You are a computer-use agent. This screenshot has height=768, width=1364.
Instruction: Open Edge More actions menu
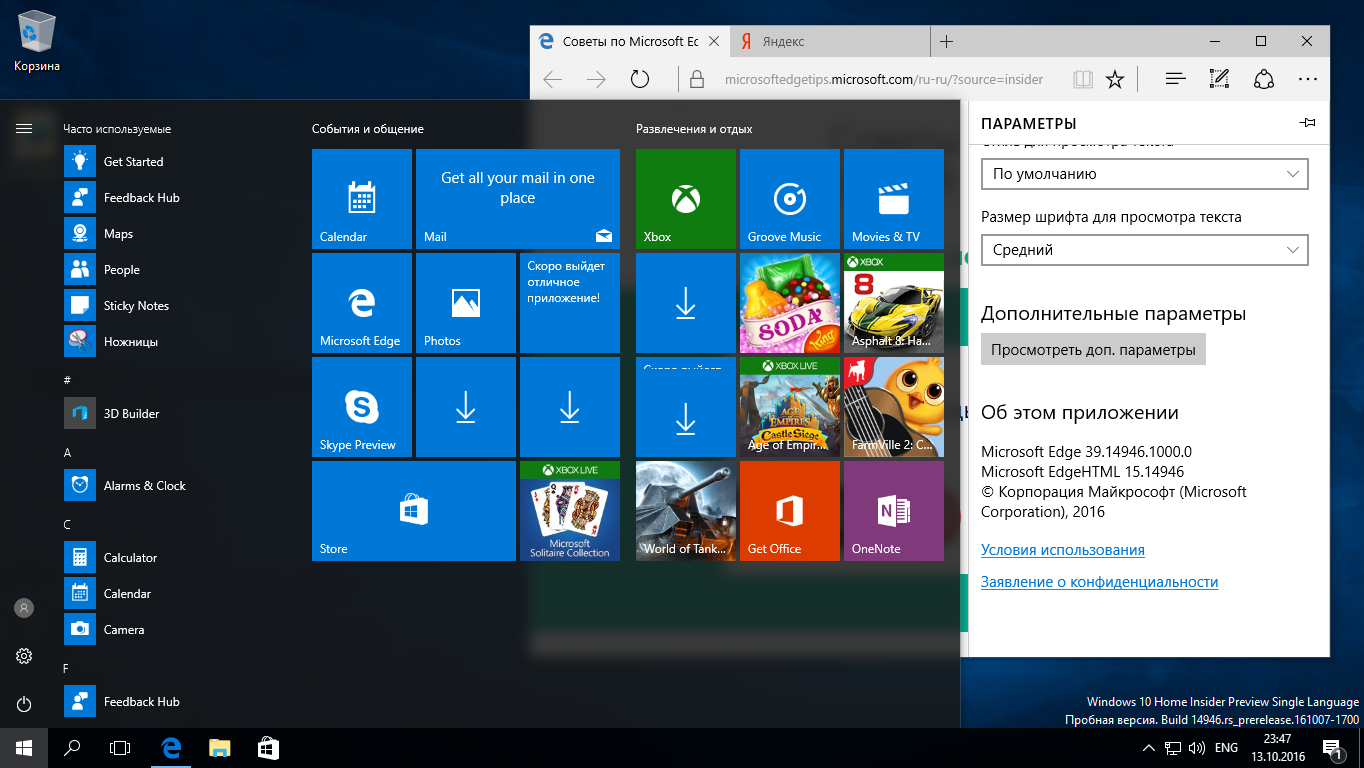tap(1308, 79)
